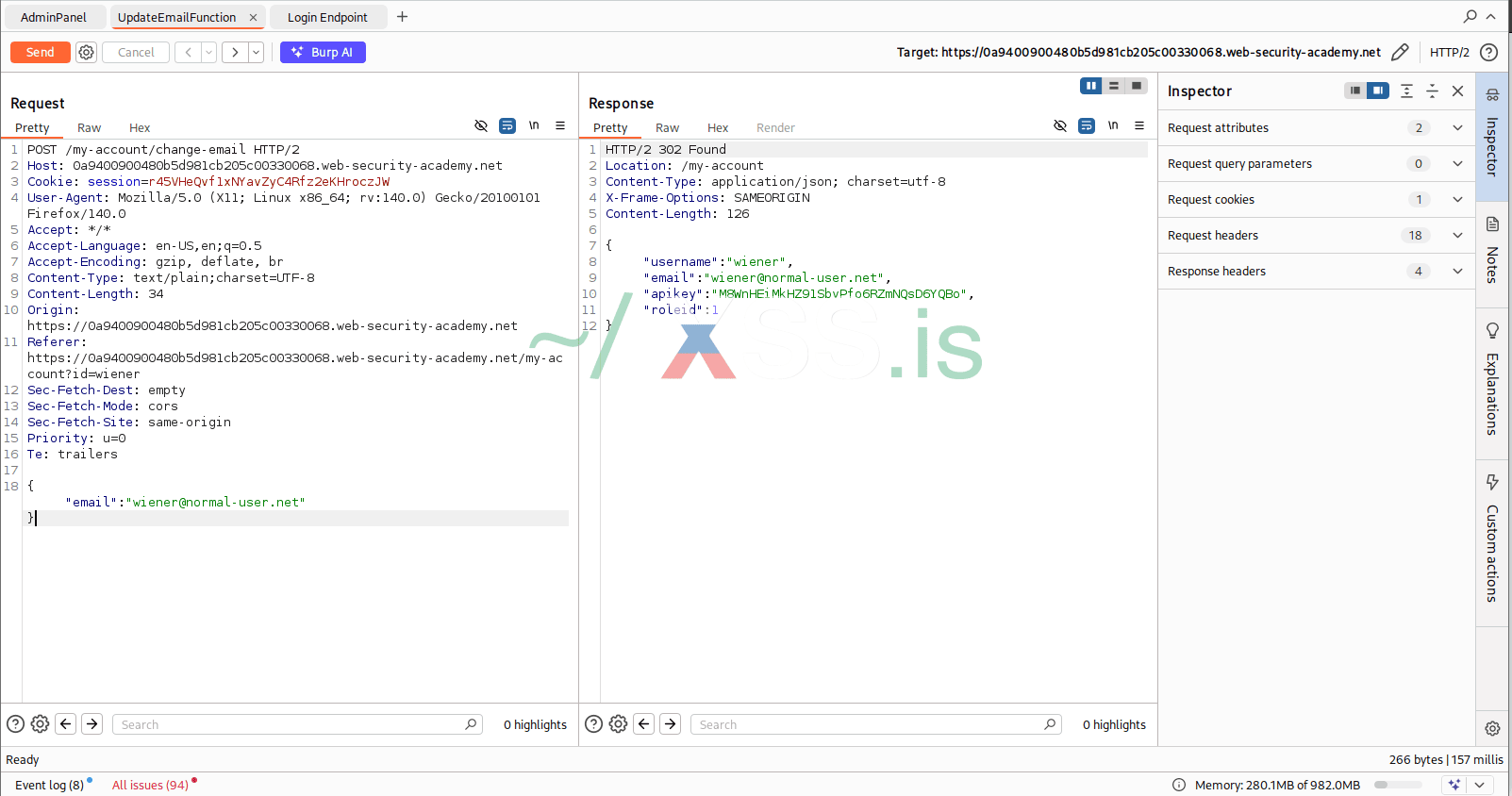
Task: Add a new Repeater tab
Action: pyautogui.click(x=402, y=17)
